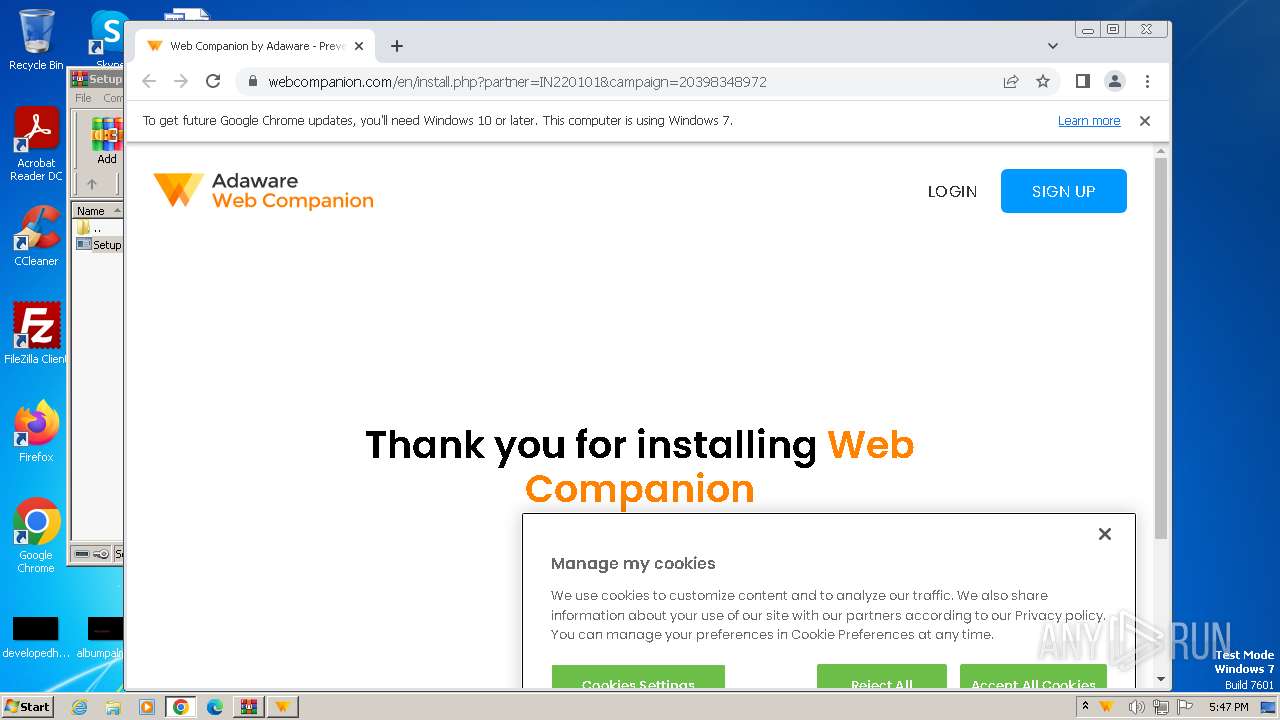The image size is (1280, 720).
Task: Click the page vertical scrollbar
Action: coord(1161,348)
